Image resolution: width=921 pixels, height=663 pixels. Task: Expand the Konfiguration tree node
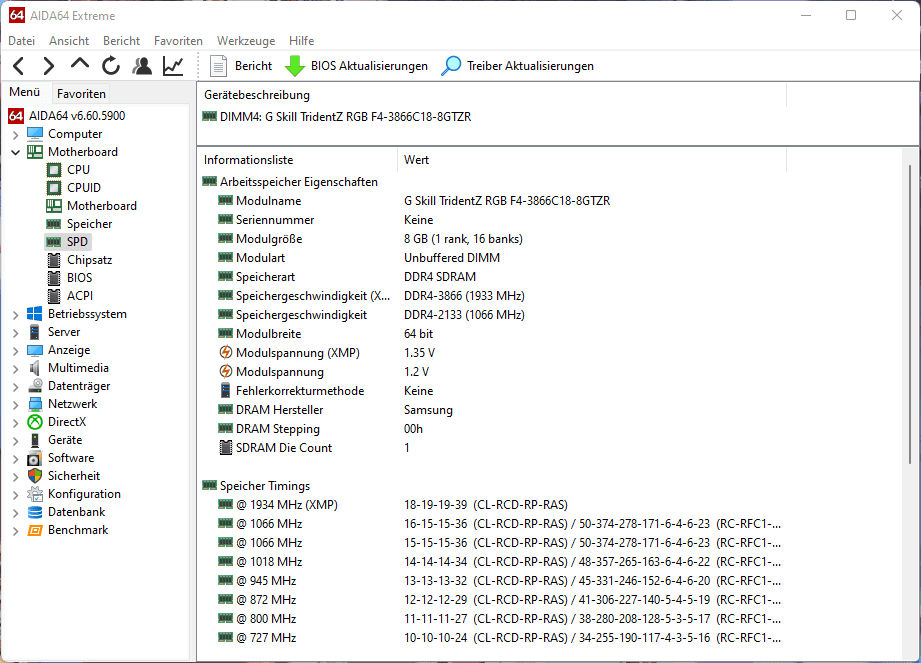click(15, 495)
